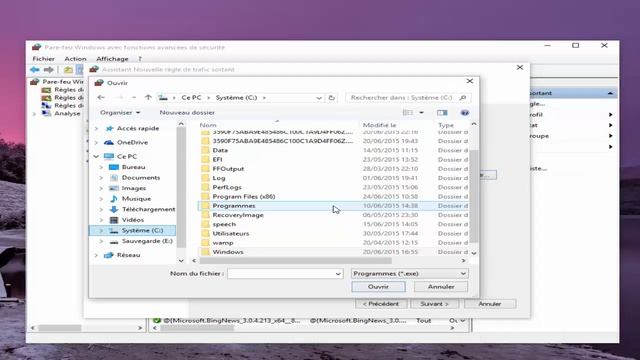This screenshot has height=360, width=640.
Task: Click the Nom du fichier input field
Action: click(x=285, y=273)
